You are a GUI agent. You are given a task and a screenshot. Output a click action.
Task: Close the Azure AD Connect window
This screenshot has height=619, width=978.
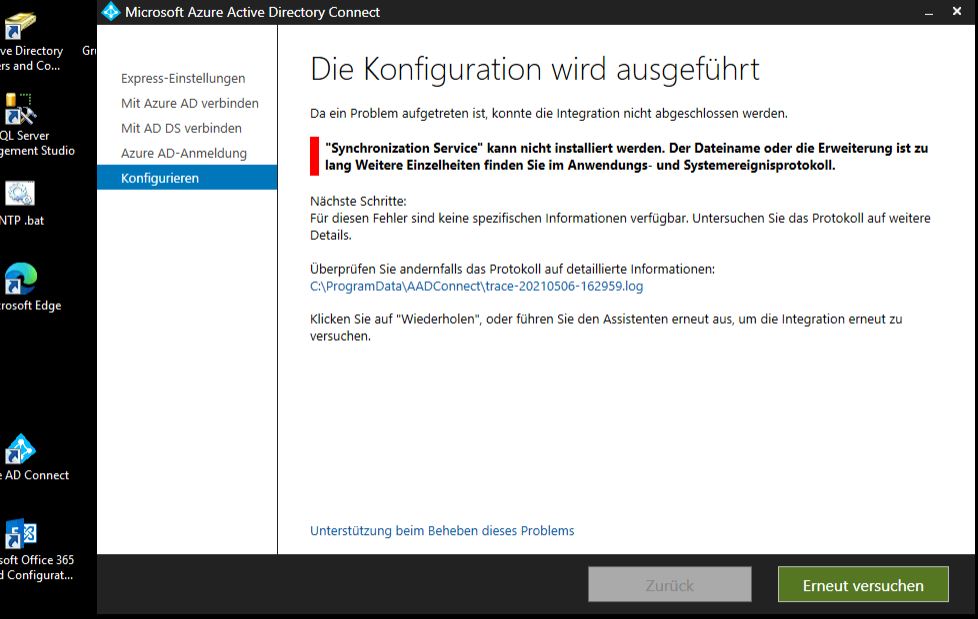click(957, 11)
